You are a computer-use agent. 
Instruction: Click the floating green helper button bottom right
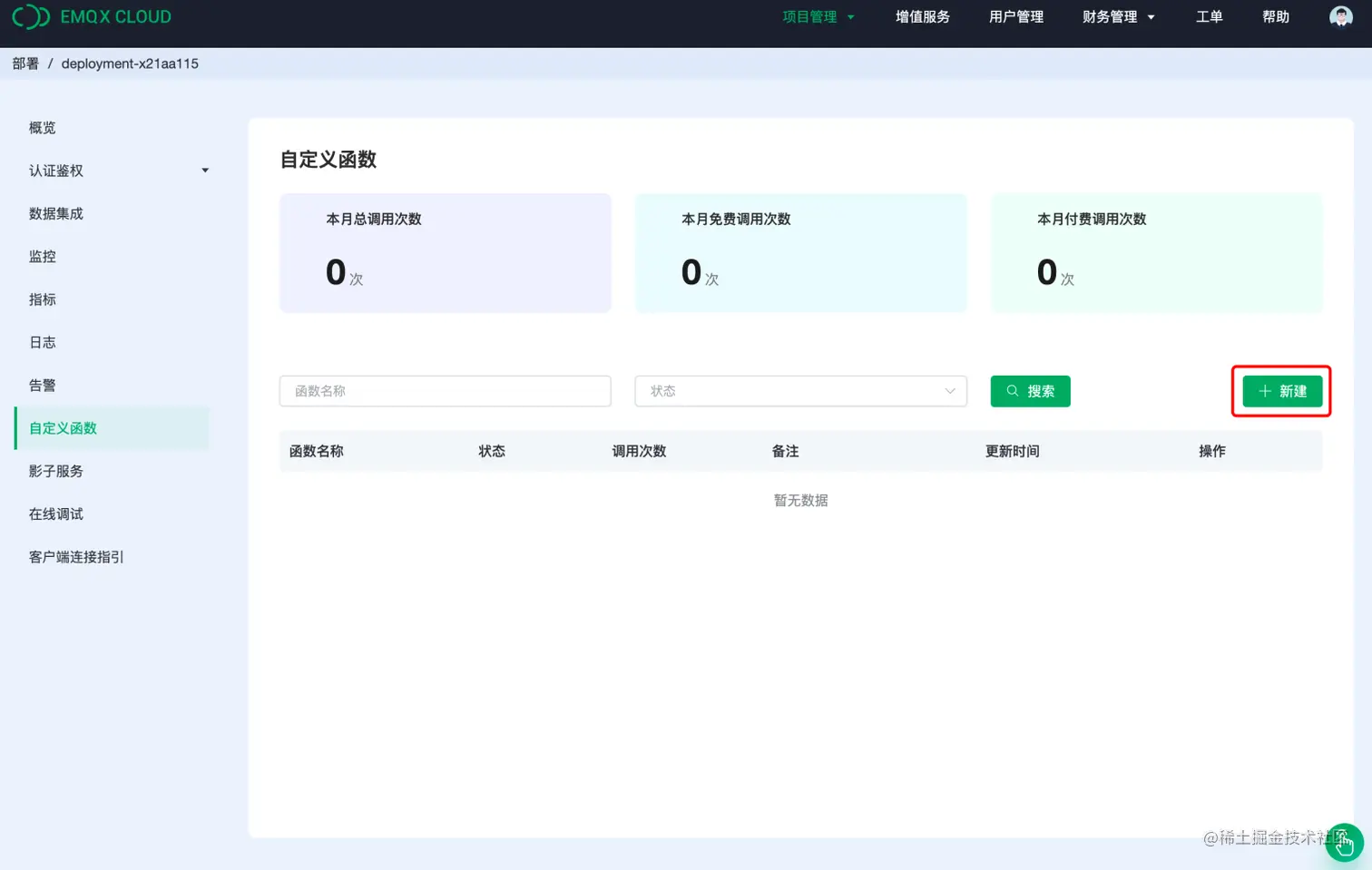click(1345, 843)
